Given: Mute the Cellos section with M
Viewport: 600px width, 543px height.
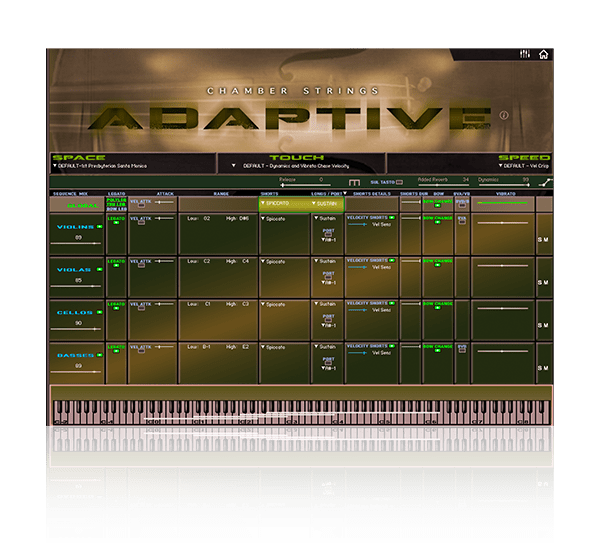Looking at the screenshot, I should [x=546, y=326].
